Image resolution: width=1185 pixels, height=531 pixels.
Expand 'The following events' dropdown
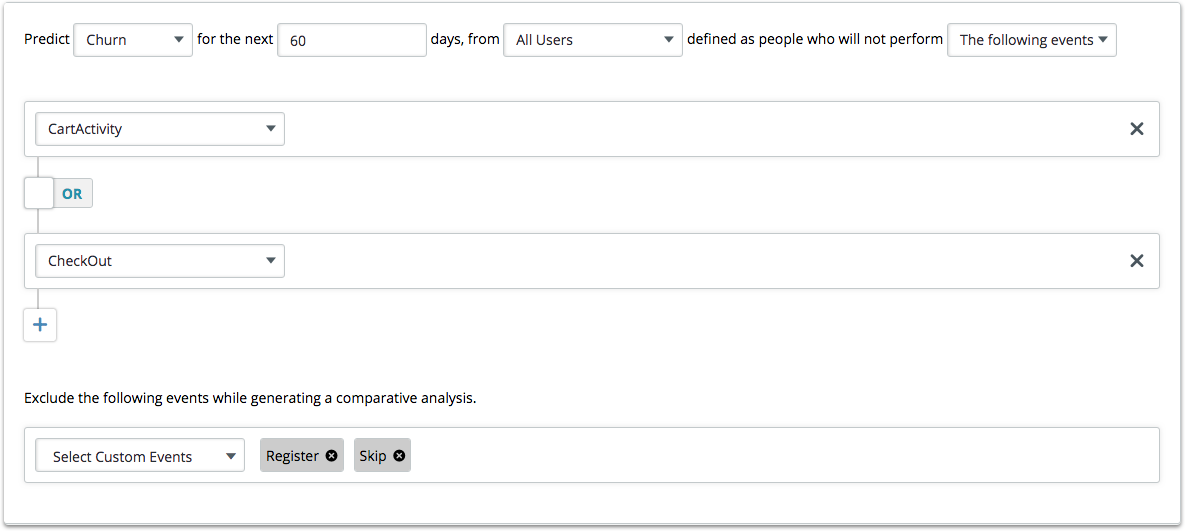click(x=1031, y=40)
